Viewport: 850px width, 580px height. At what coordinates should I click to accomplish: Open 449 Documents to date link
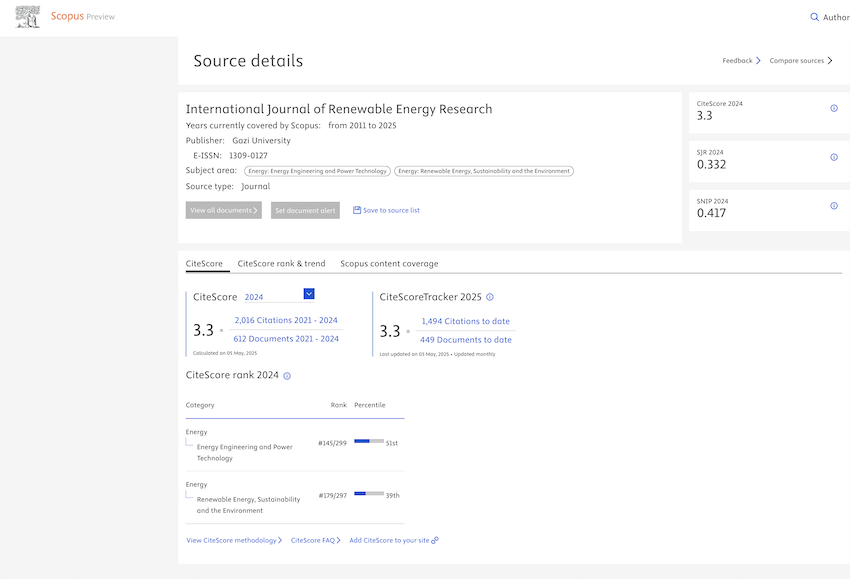point(466,340)
